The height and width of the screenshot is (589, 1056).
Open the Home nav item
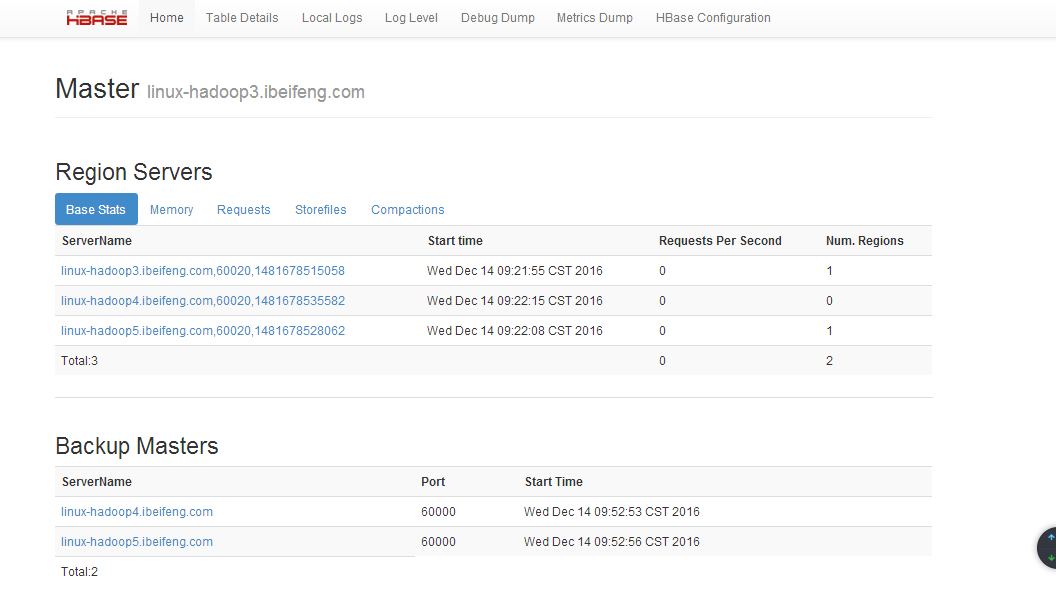pos(166,18)
